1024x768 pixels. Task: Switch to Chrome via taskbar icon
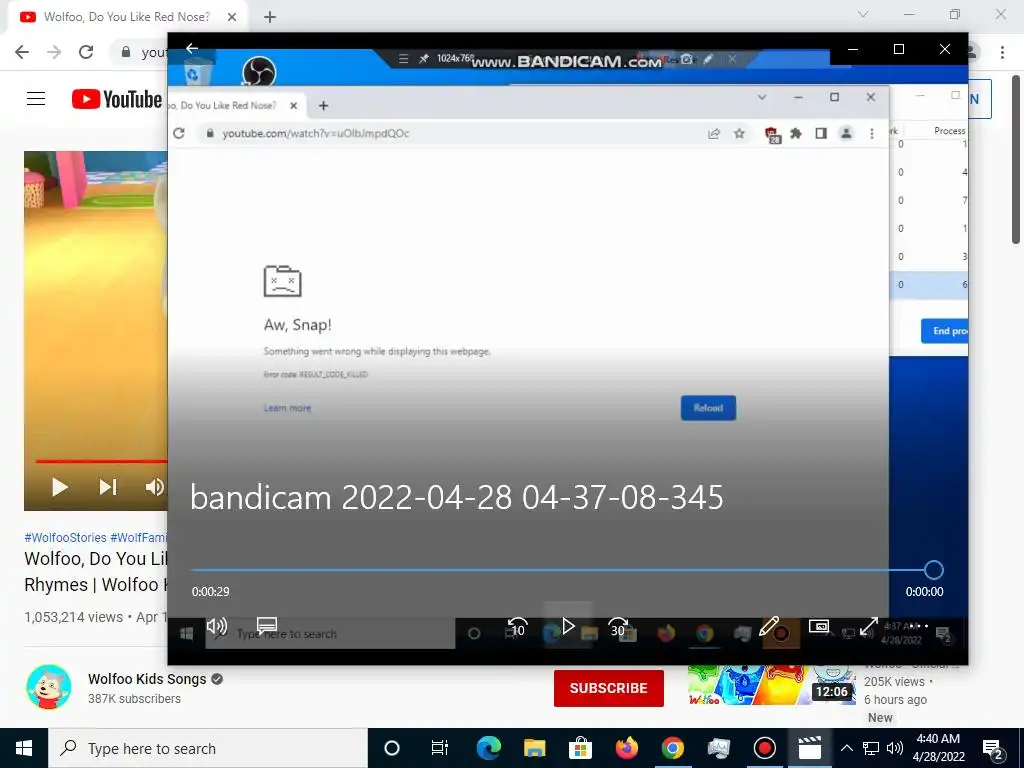(673, 748)
